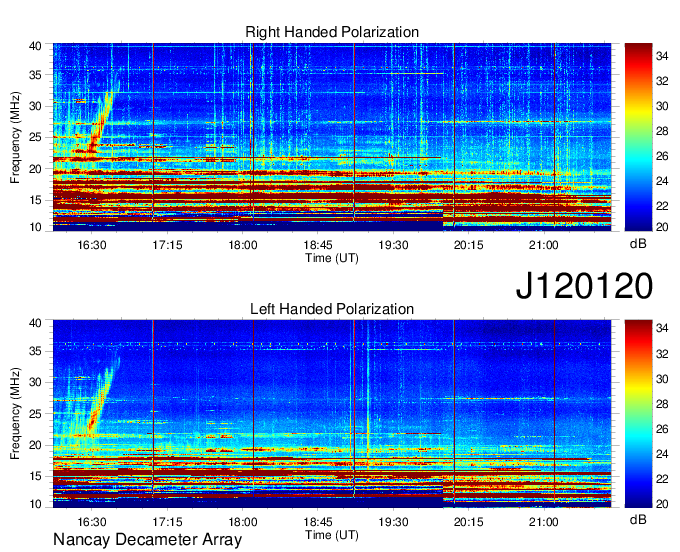Click 30 dB value on Left Handed colorbar
The width and height of the screenshot is (680, 552).
click(x=662, y=379)
